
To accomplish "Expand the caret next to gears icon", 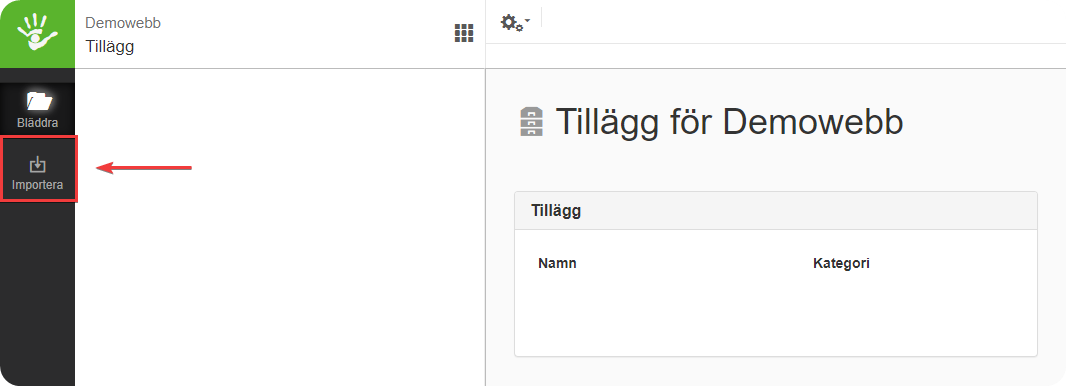I will click(x=528, y=22).
